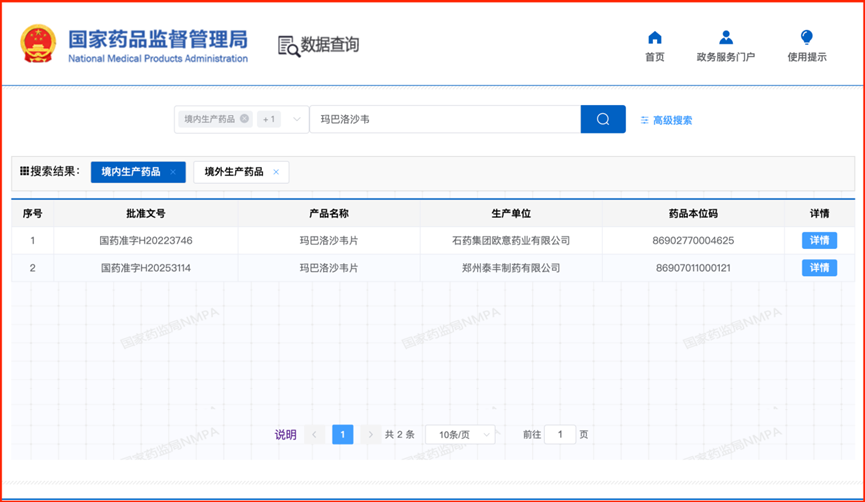Click 玛巴洛沙韦片 in row 1
This screenshot has width=865, height=502.
pyautogui.click(x=329, y=241)
